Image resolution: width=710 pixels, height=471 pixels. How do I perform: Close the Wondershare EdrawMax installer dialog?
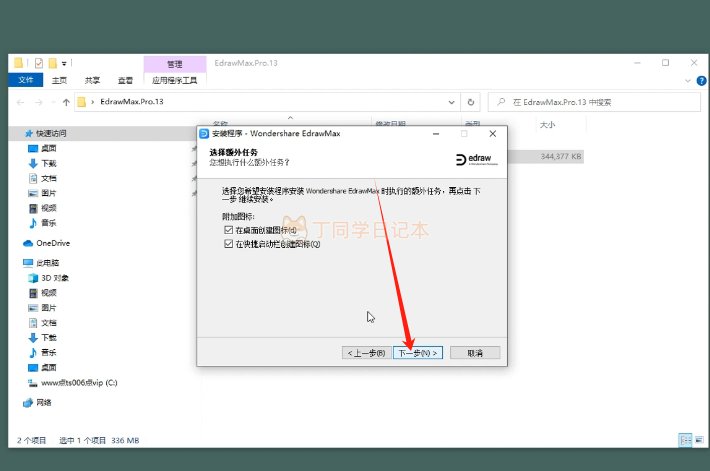point(493,134)
